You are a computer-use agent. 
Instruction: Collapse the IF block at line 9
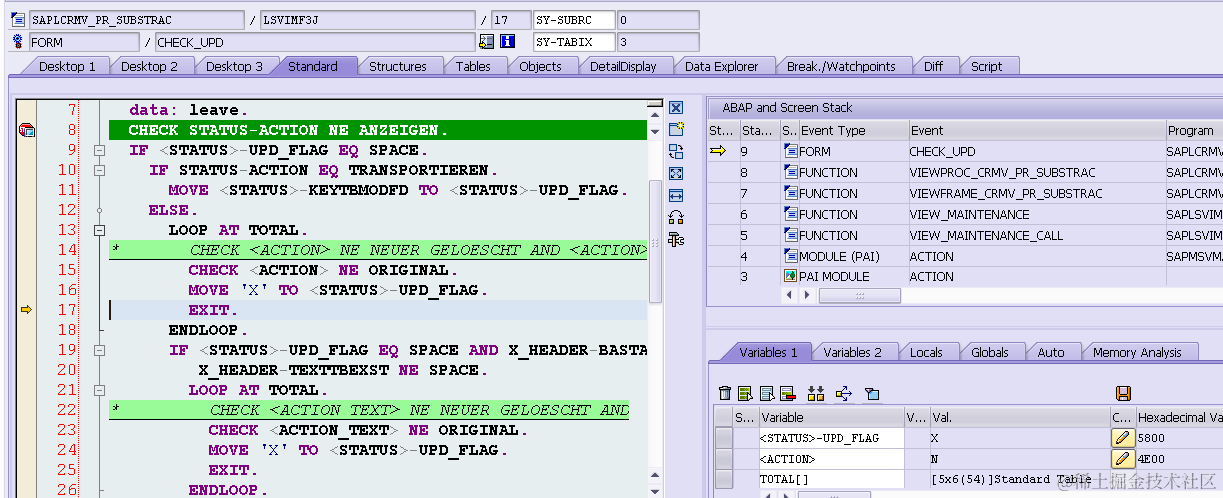point(99,150)
